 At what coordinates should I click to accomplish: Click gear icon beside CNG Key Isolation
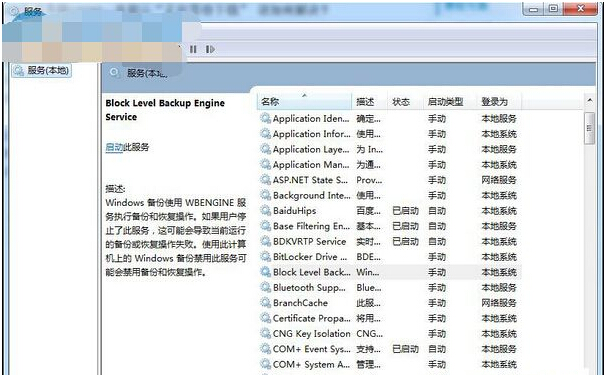[x=266, y=333]
